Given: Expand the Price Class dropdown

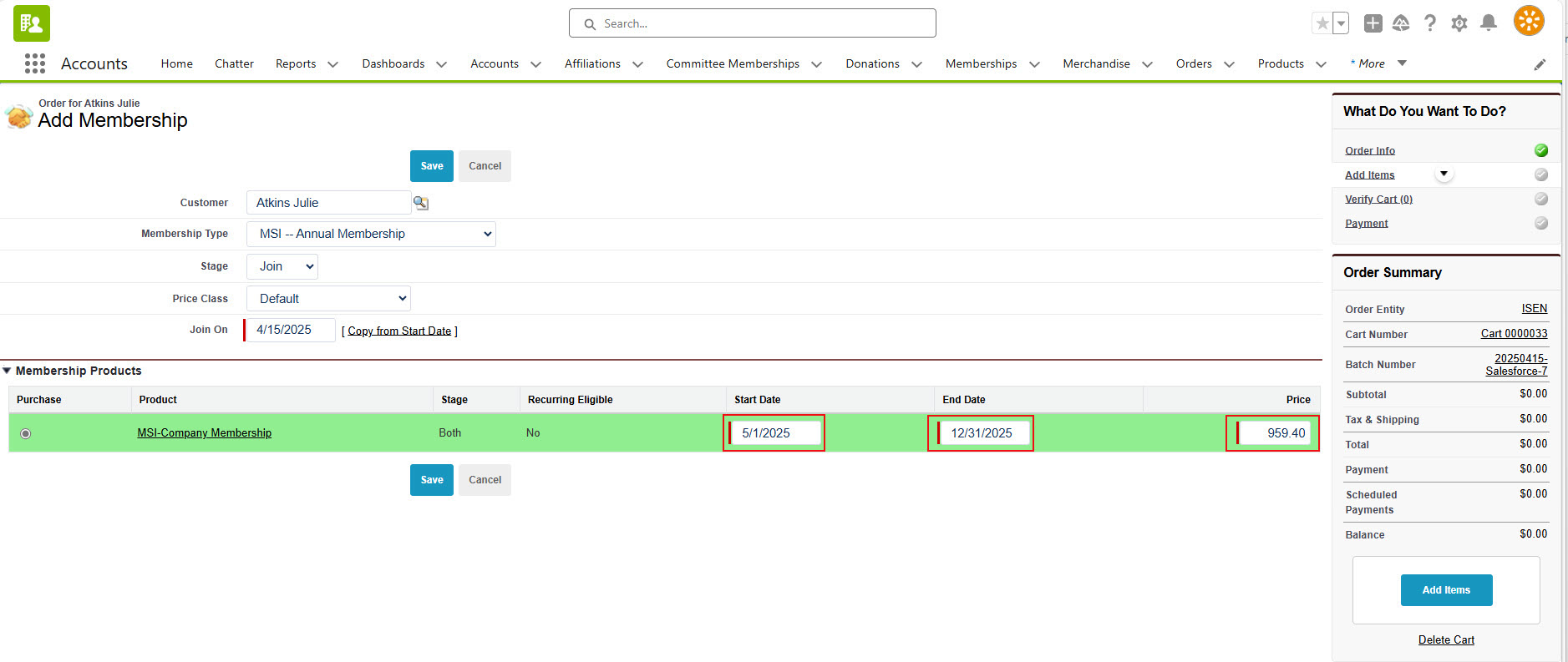Looking at the screenshot, I should tap(328, 299).
